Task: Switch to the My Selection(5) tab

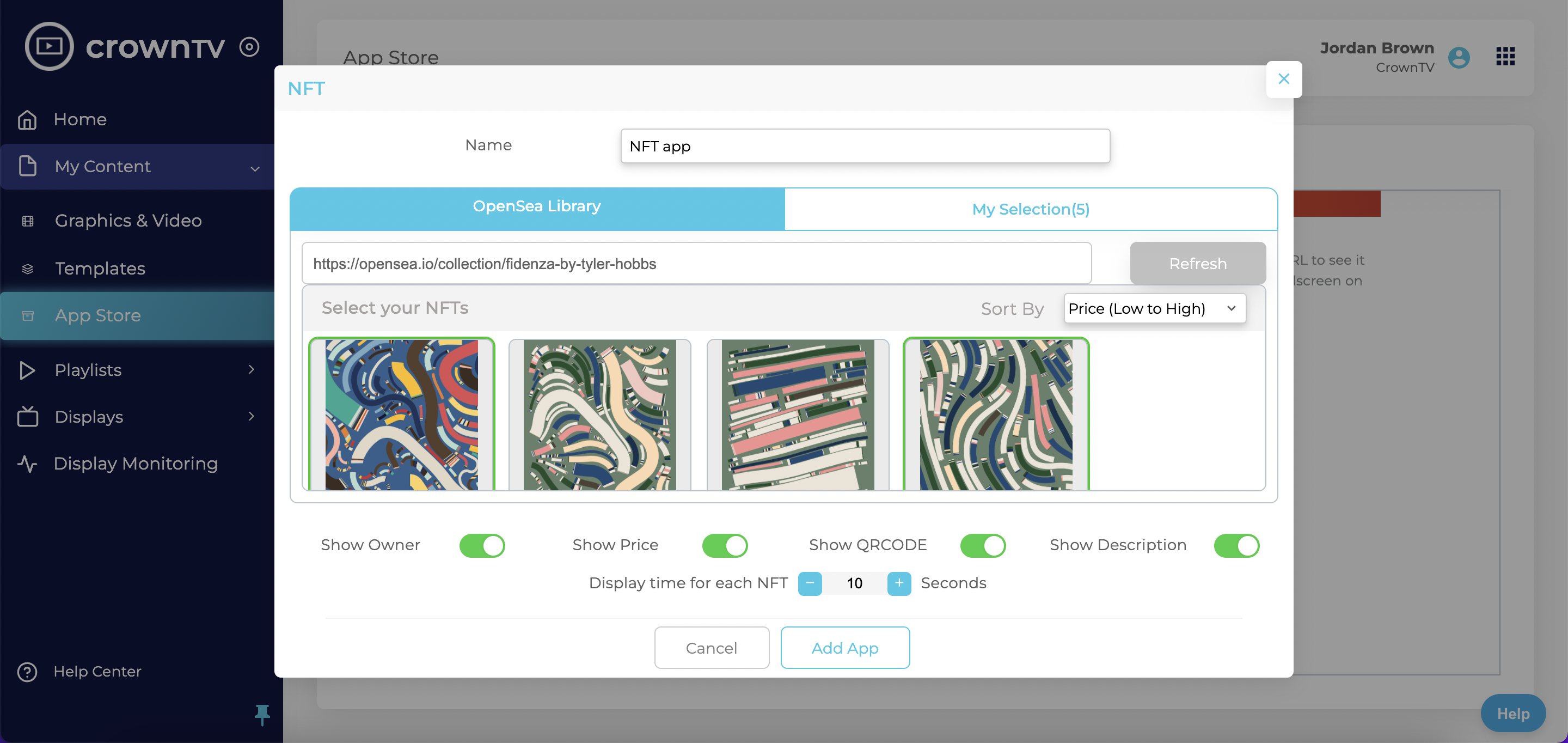Action: coord(1031,209)
